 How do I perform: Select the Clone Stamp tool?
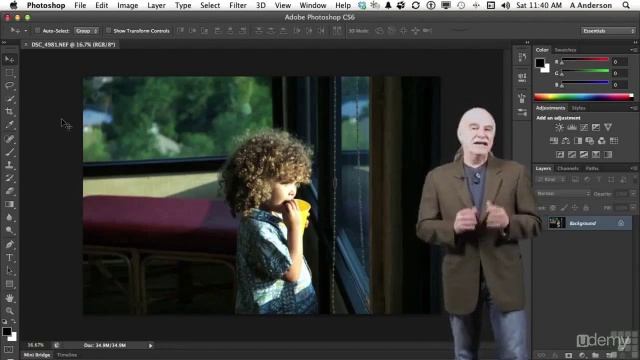click(x=9, y=165)
